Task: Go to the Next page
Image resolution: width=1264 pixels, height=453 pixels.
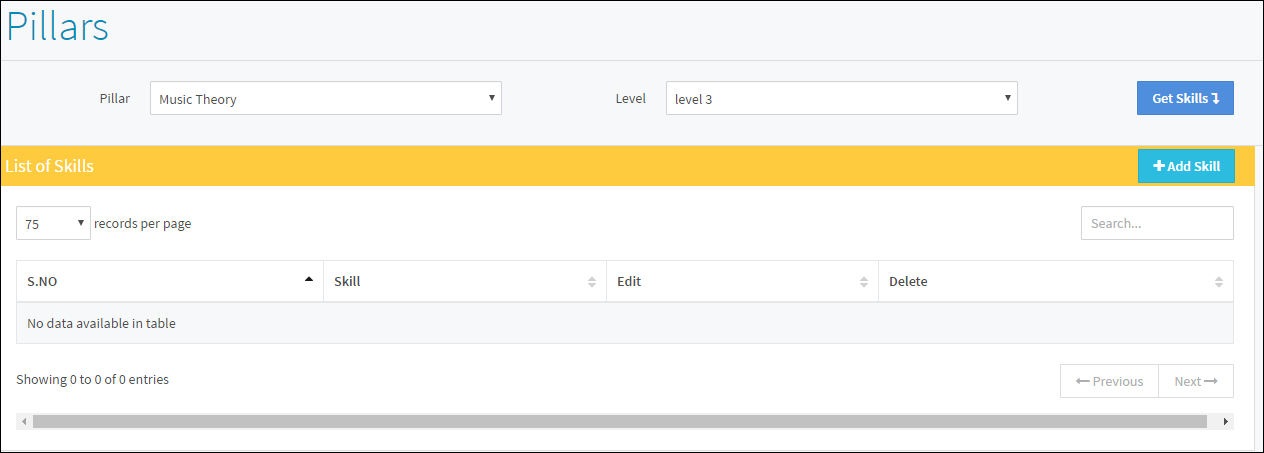Action: pyautogui.click(x=1196, y=381)
